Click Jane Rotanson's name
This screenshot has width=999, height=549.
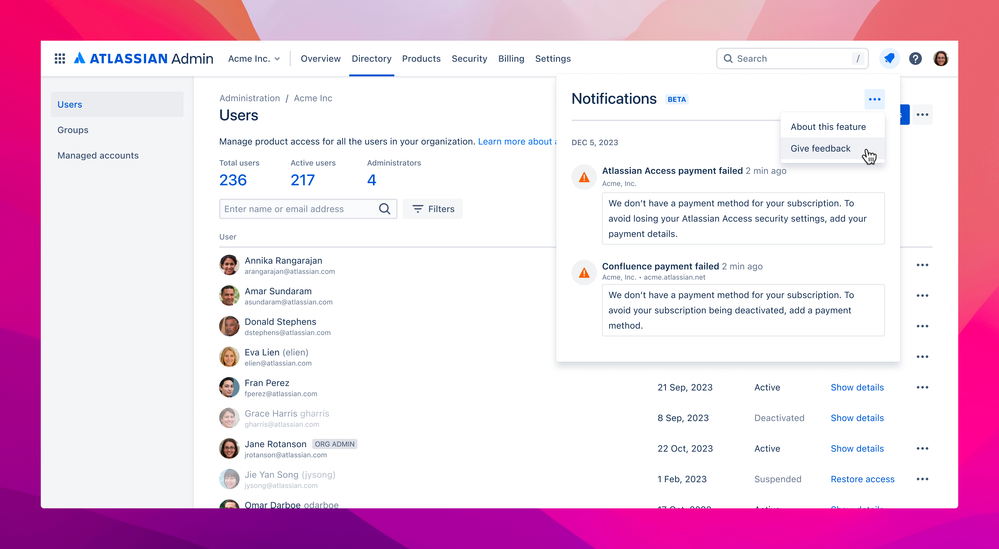click(275, 444)
